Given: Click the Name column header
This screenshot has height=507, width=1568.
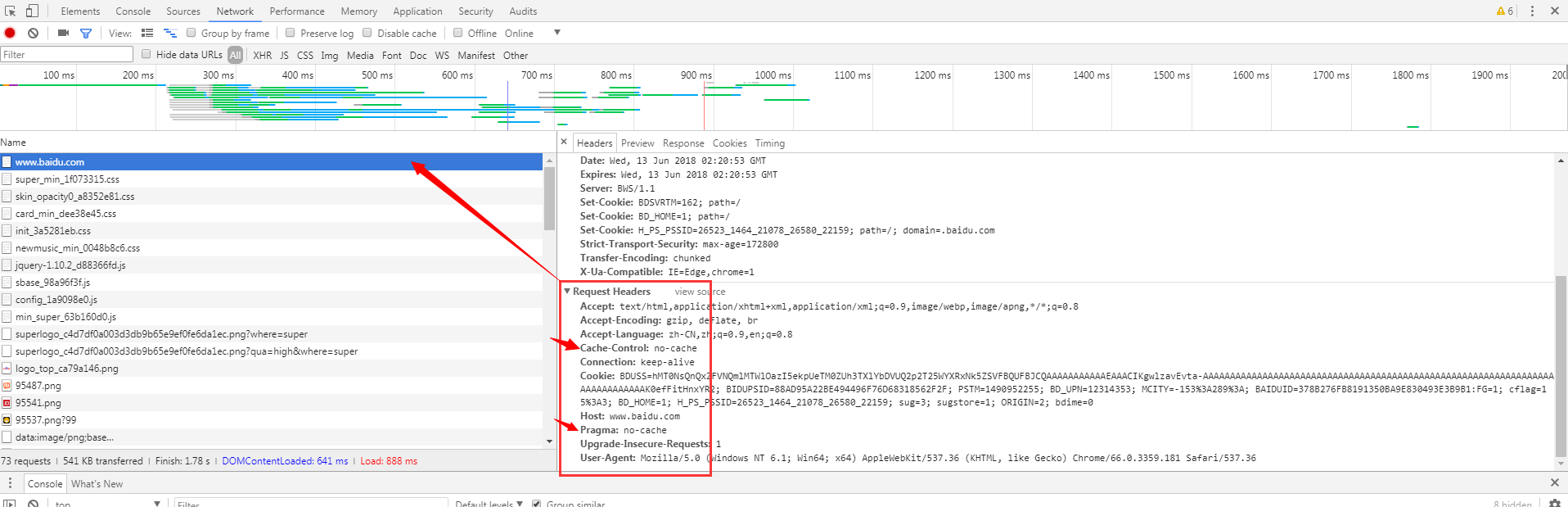Looking at the screenshot, I should point(278,142).
